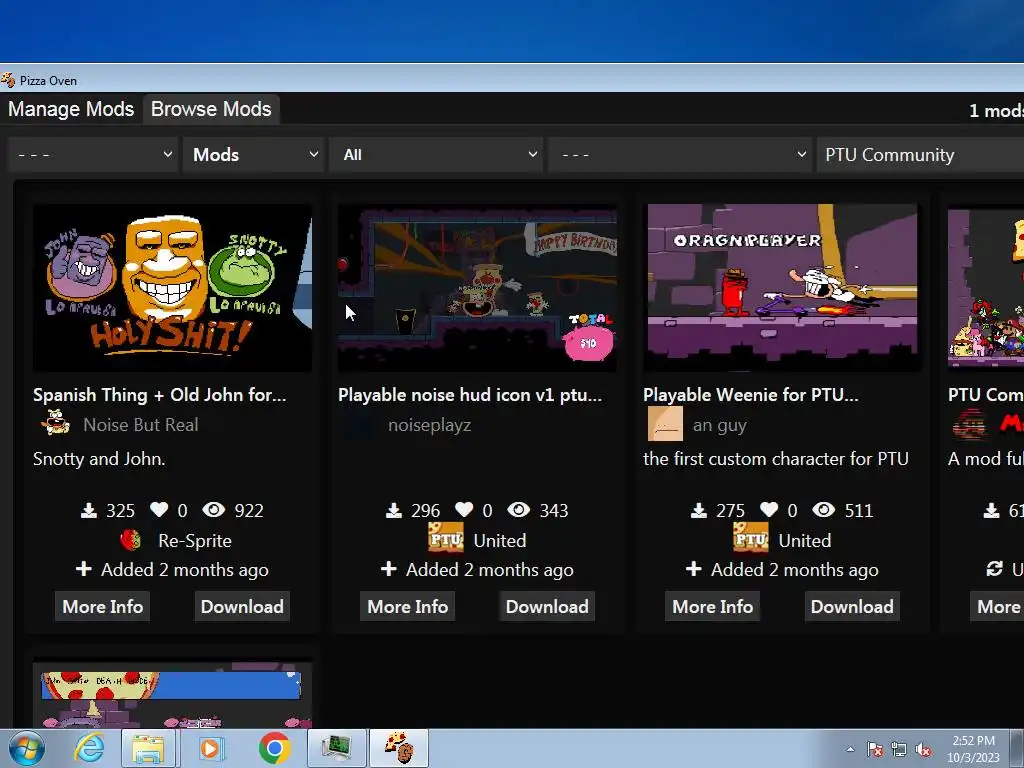Image resolution: width=1024 pixels, height=768 pixels.
Task: Show hidden system tray icons
Action: point(850,750)
